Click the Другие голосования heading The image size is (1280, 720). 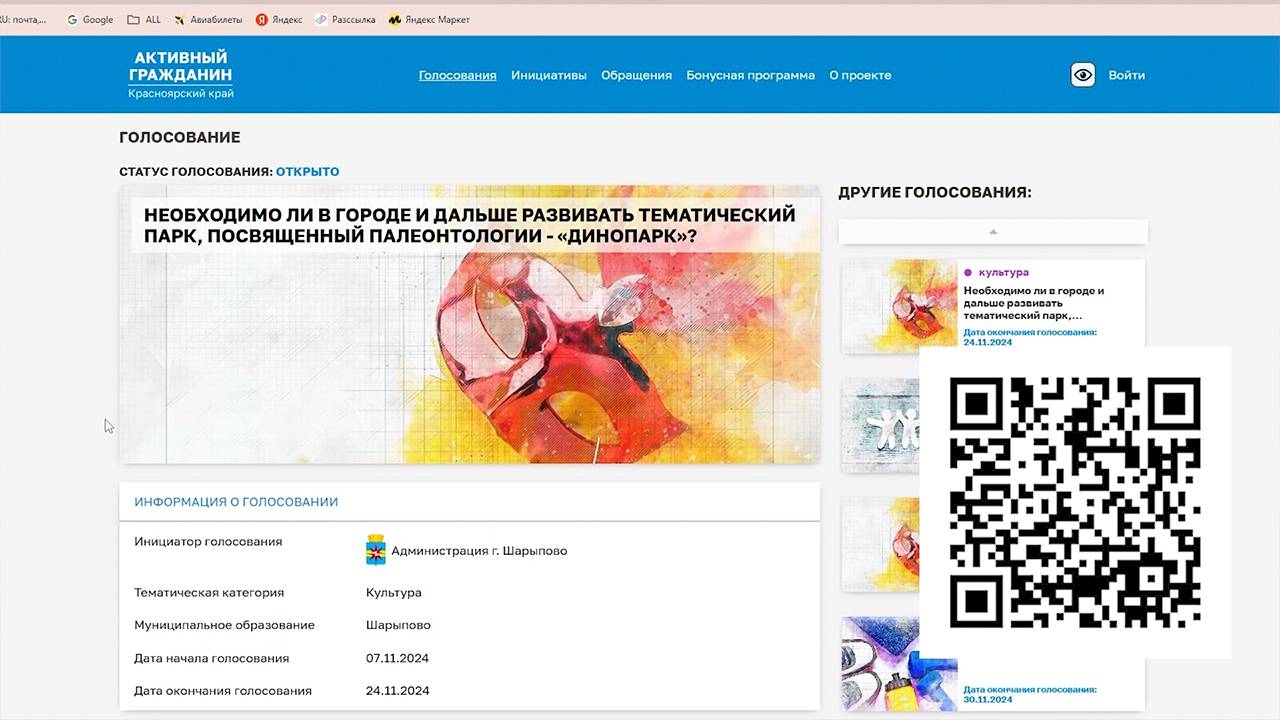click(x=935, y=192)
